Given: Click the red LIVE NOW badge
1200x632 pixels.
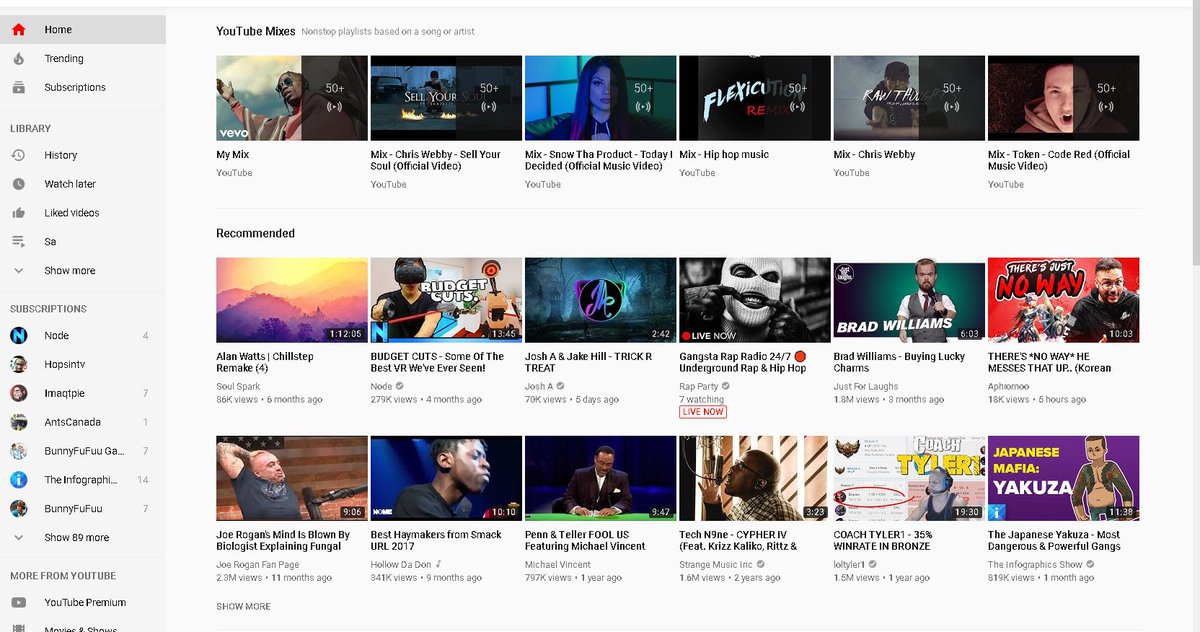Looking at the screenshot, I should coord(703,412).
